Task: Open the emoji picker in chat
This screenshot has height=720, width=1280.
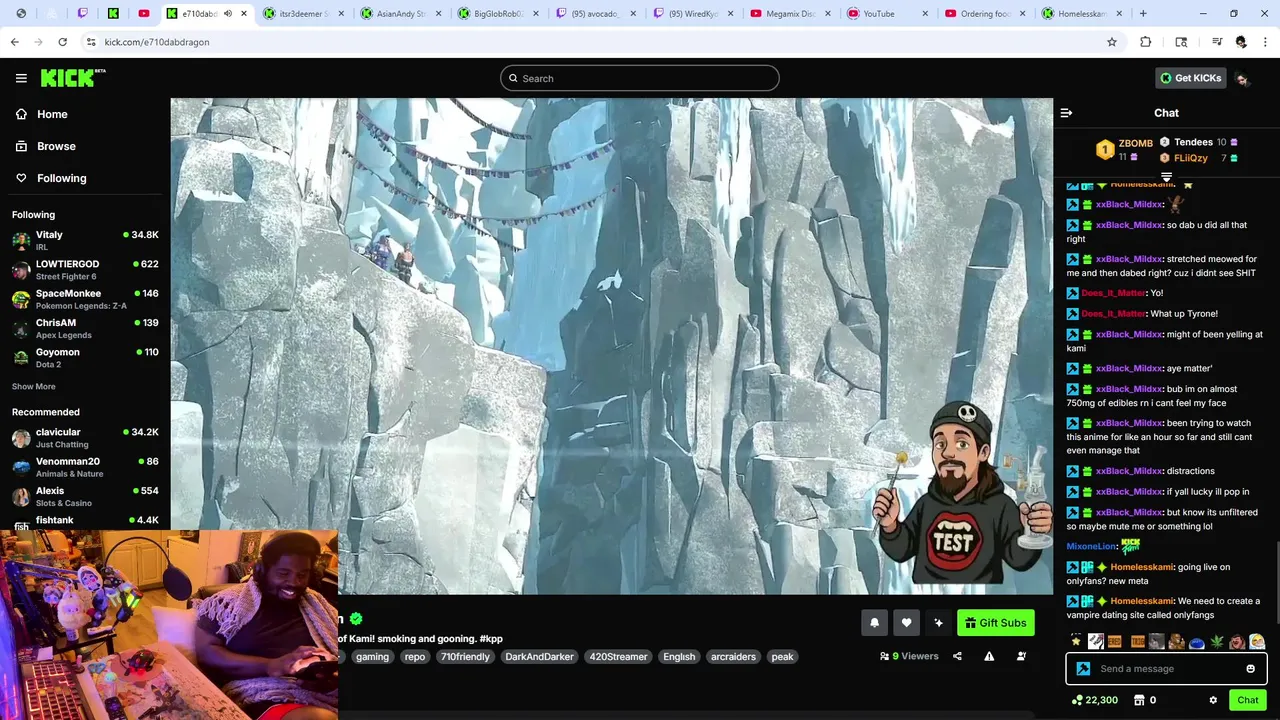Action: (1250, 669)
